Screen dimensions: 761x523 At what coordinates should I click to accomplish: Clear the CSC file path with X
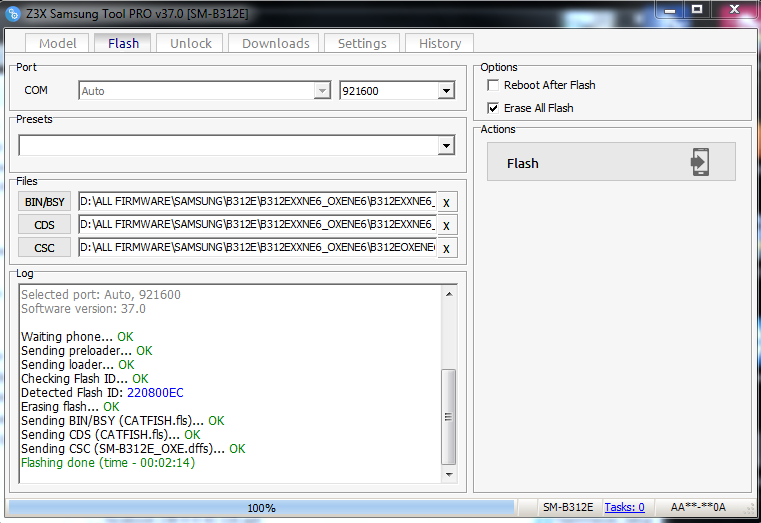[x=447, y=248]
